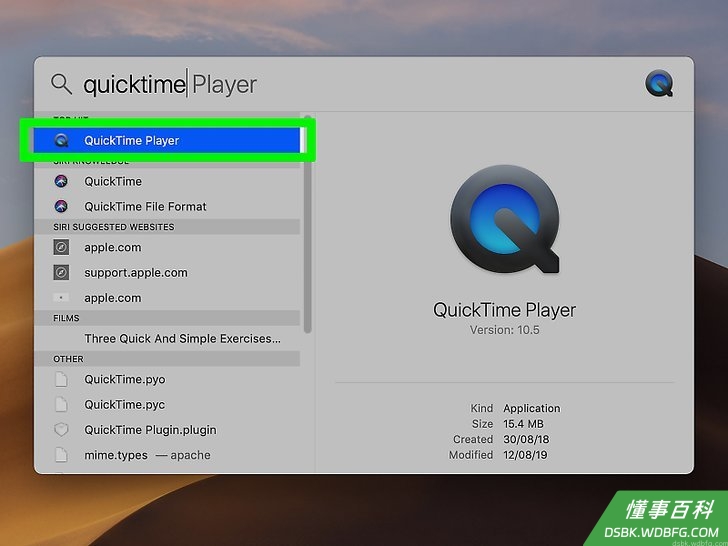
Task: Click the Modified date 12/08/19
Action: [x=525, y=455]
